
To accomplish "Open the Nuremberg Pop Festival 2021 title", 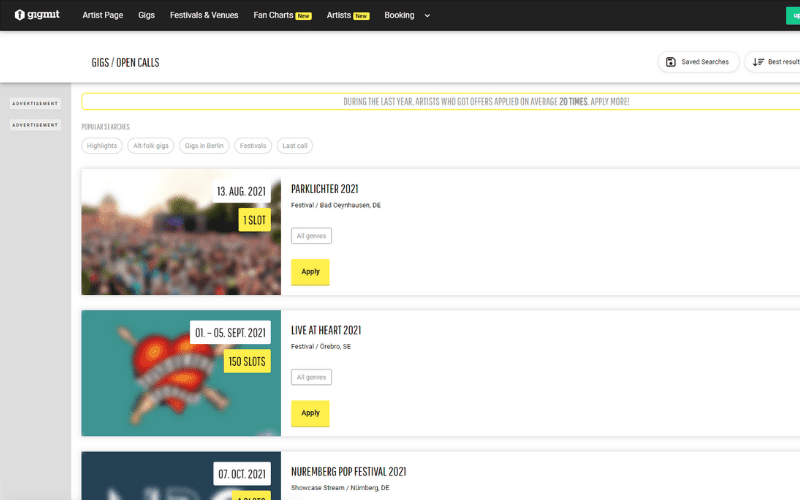I will [348, 472].
